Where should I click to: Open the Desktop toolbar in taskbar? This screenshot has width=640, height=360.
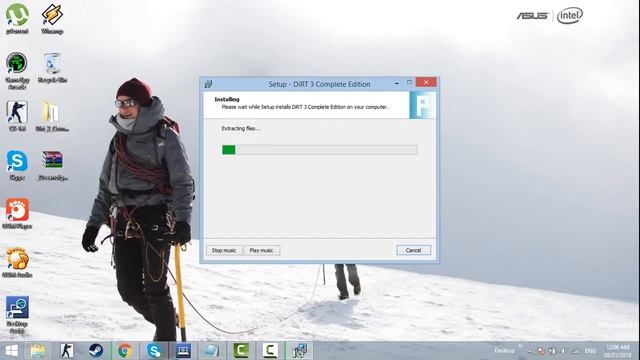(x=504, y=351)
